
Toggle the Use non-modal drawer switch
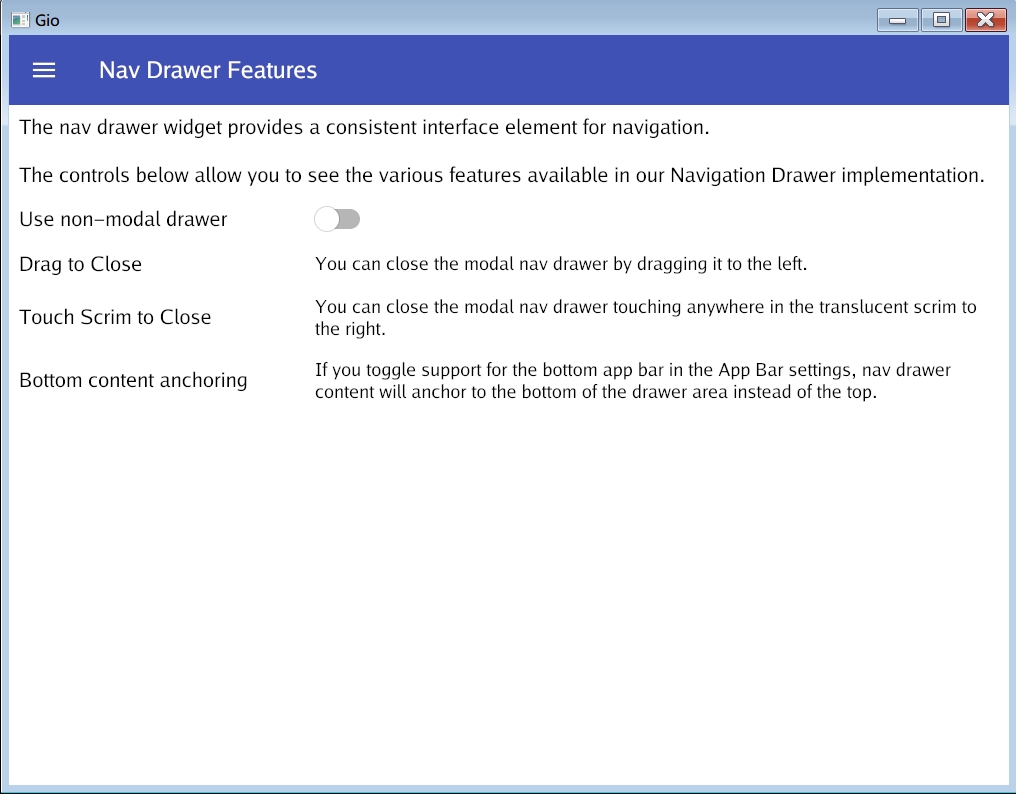click(337, 219)
